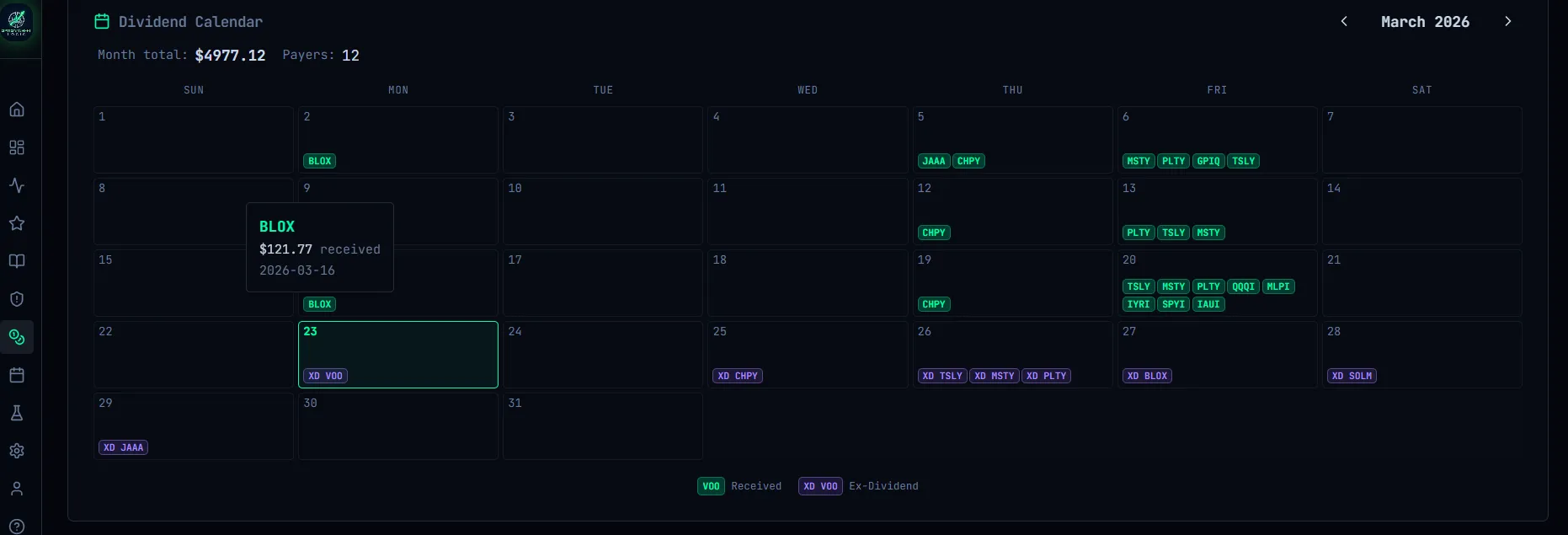Click the MLPI tag on March 20
Screen dimensions: 1568x535
(x=1278, y=286)
